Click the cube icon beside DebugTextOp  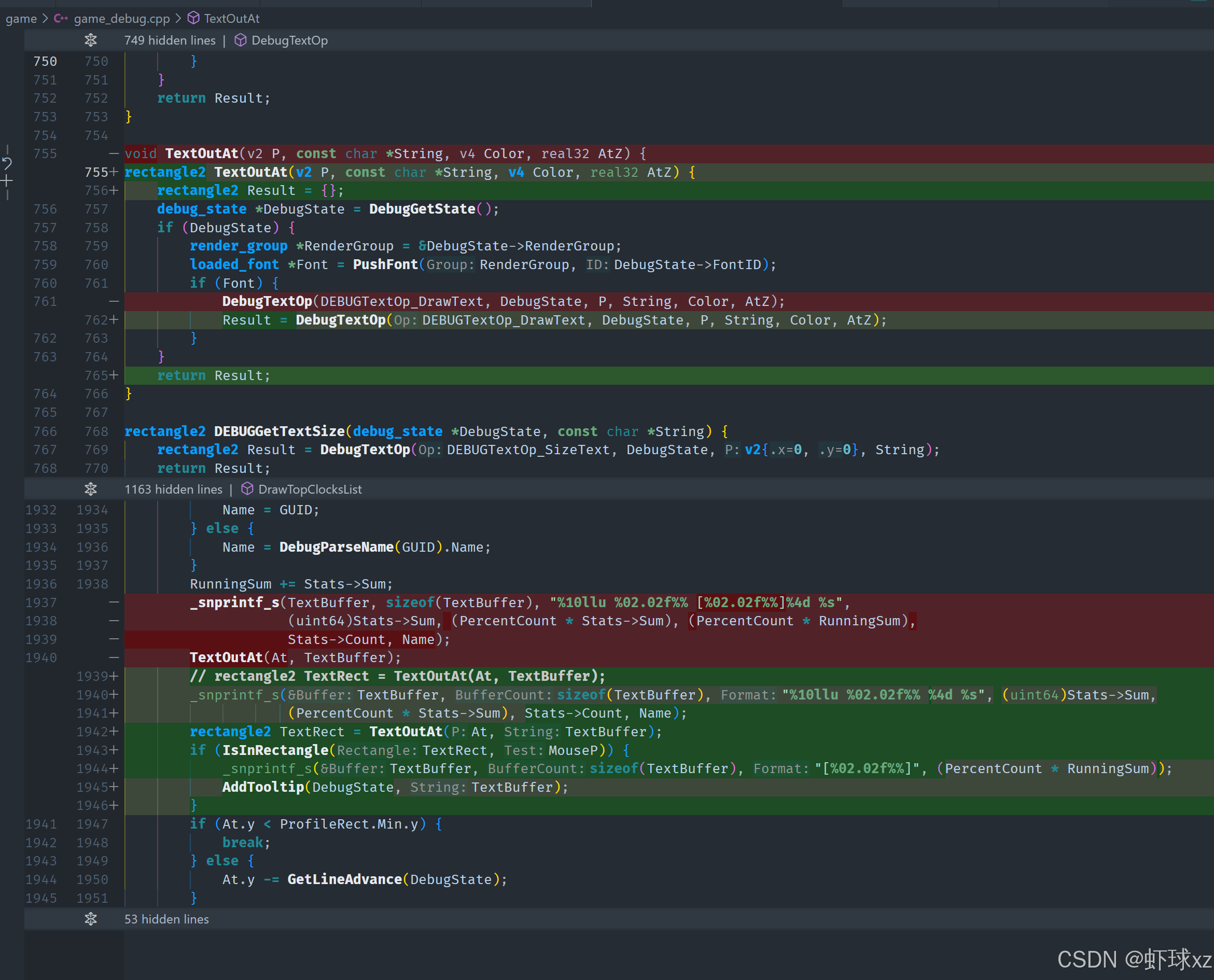click(x=241, y=40)
